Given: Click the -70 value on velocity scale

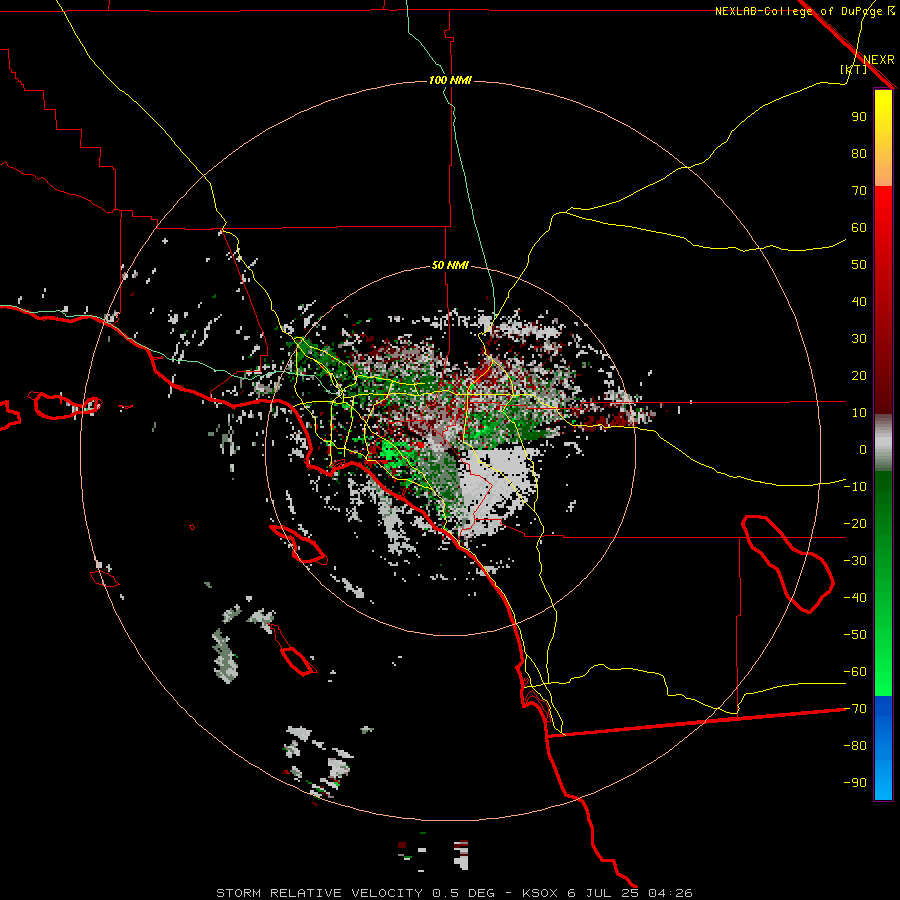Looking at the screenshot, I should coord(855,709).
